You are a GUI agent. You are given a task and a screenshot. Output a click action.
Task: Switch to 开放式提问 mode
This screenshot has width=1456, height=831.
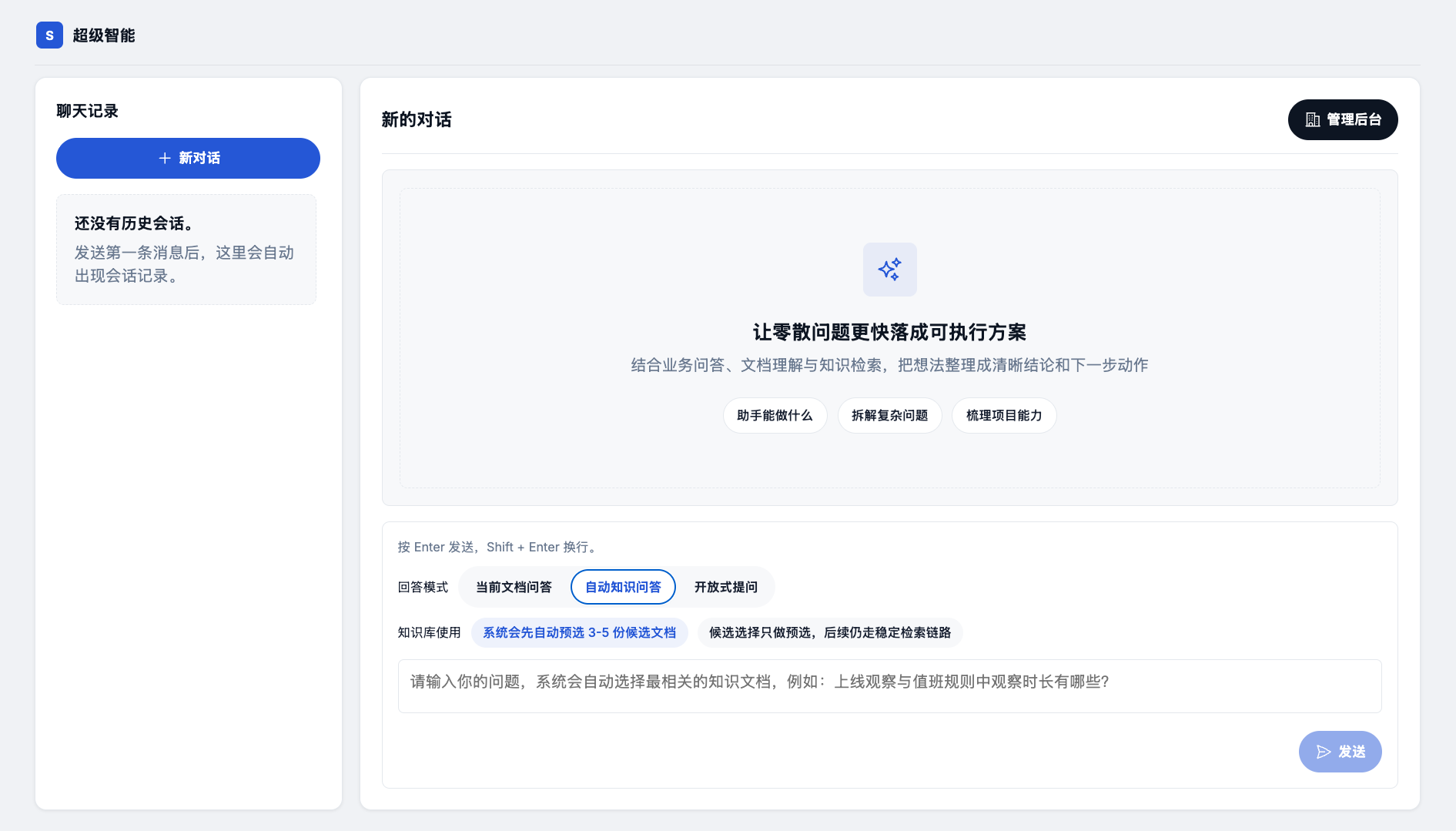click(x=725, y=587)
